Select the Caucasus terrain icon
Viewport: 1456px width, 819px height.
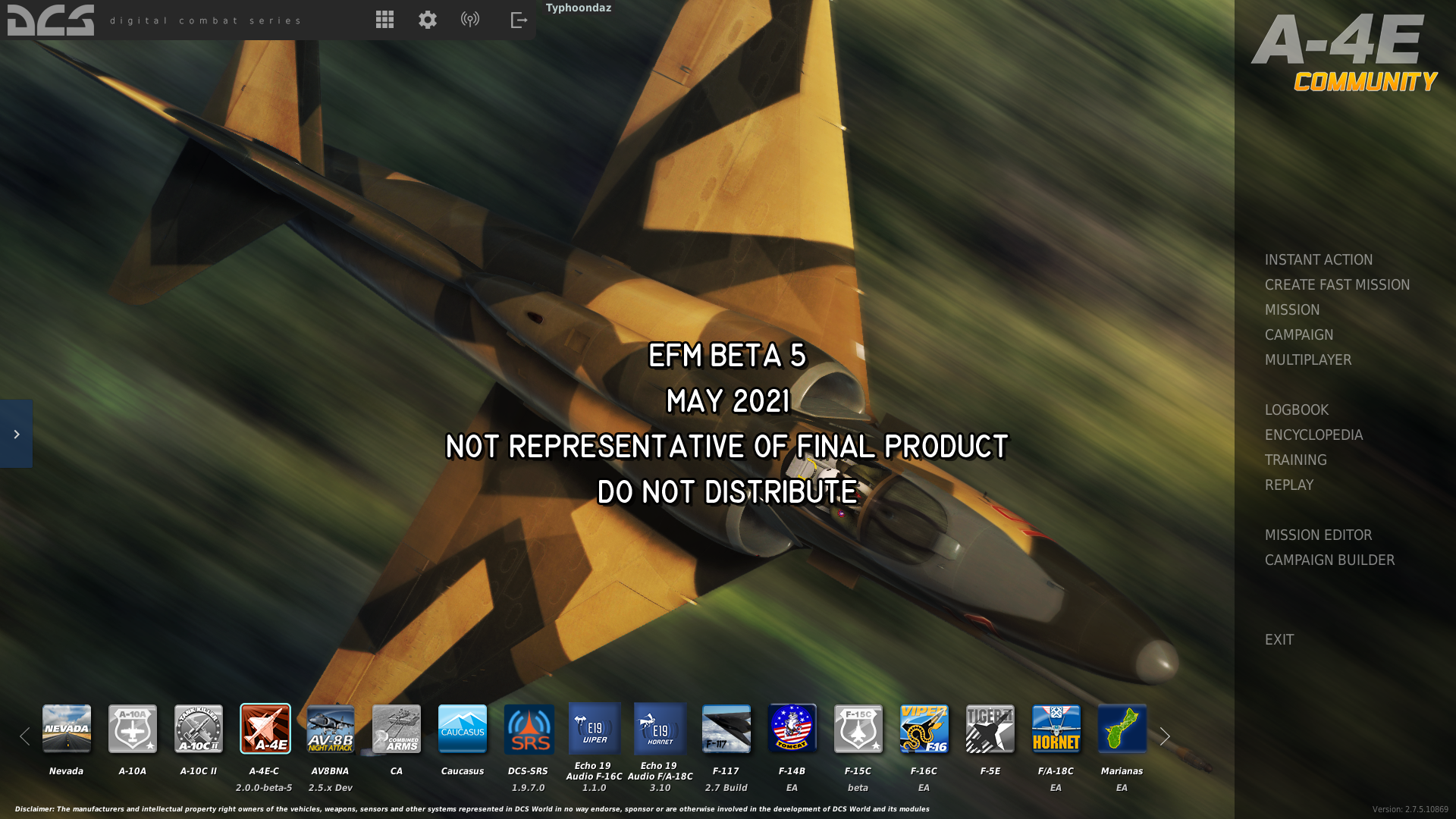tap(463, 729)
